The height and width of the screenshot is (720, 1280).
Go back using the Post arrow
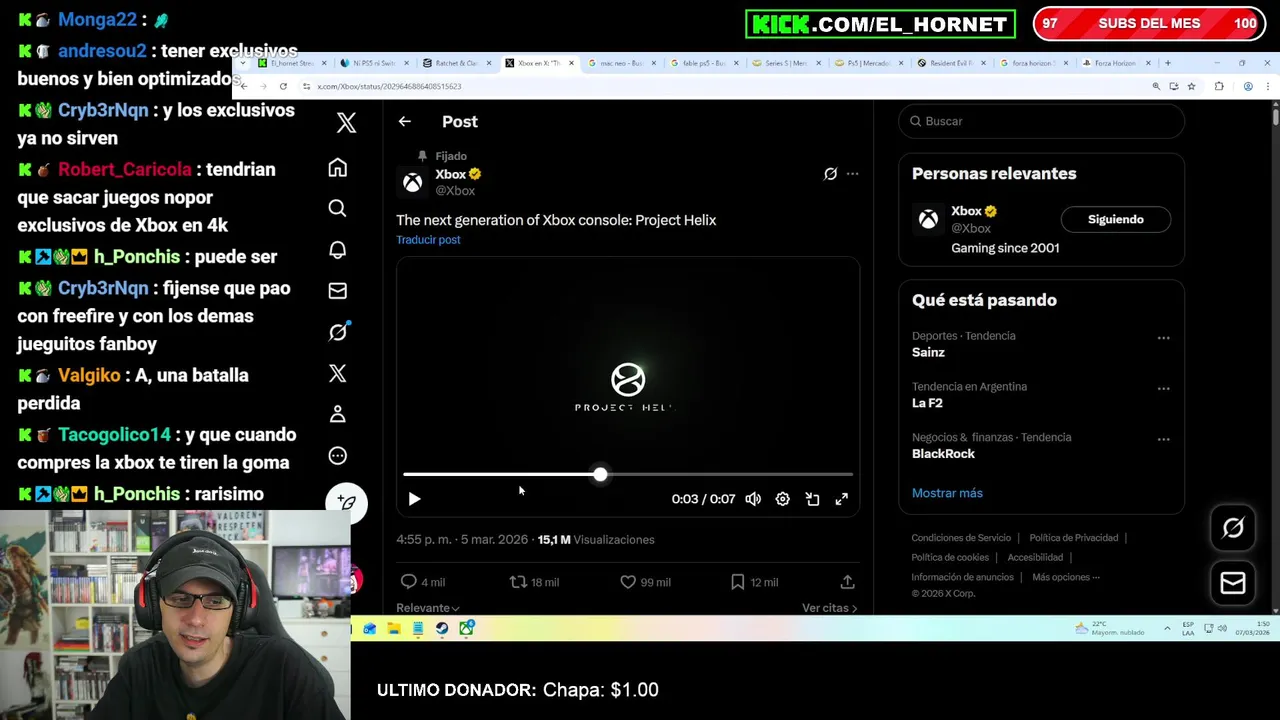[404, 122]
